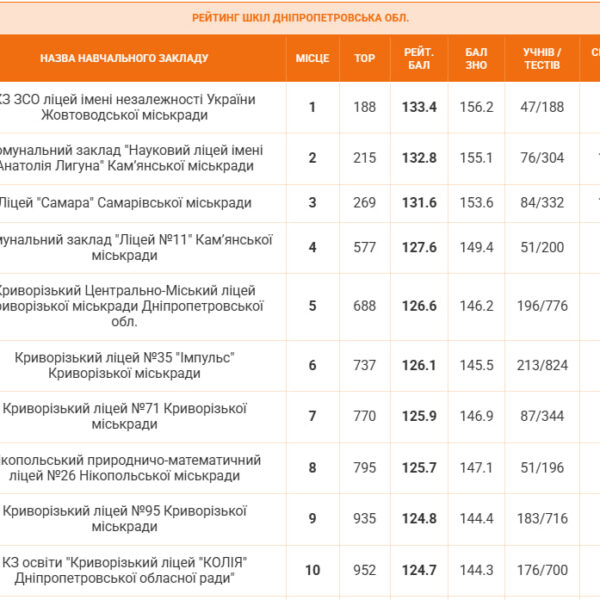The image size is (600, 600).
Task: Select the TOP value 688
Action: pyautogui.click(x=364, y=306)
